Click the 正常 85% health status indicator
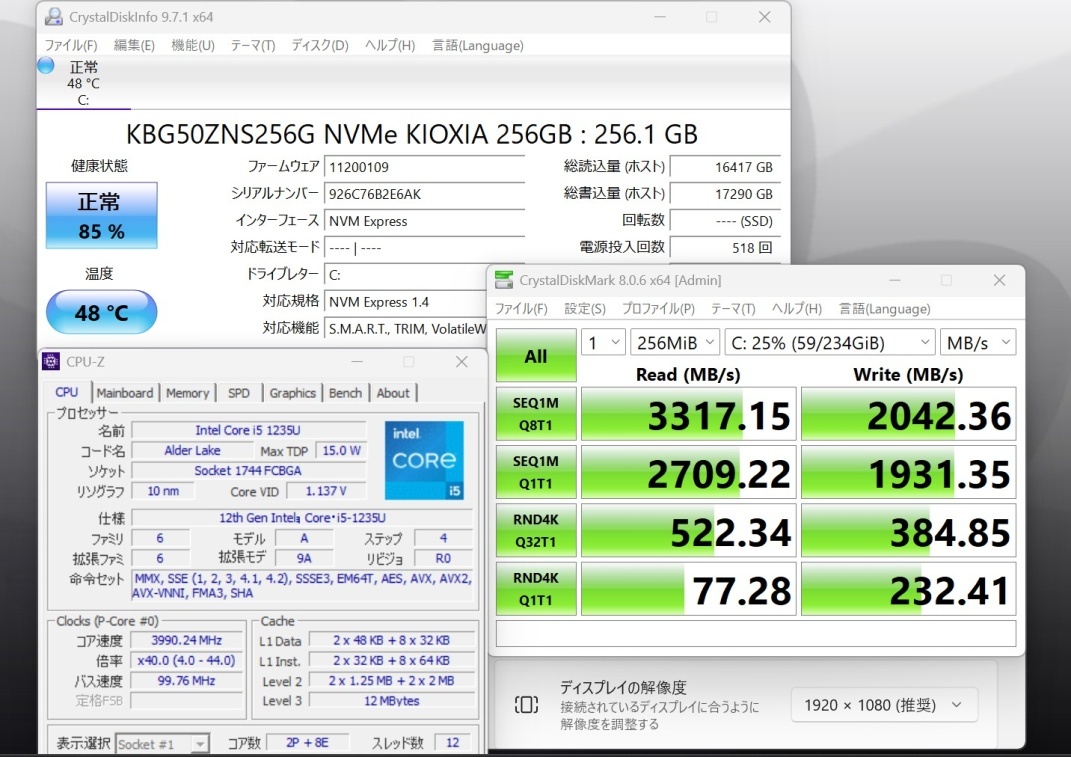This screenshot has width=1071, height=757. click(x=101, y=215)
